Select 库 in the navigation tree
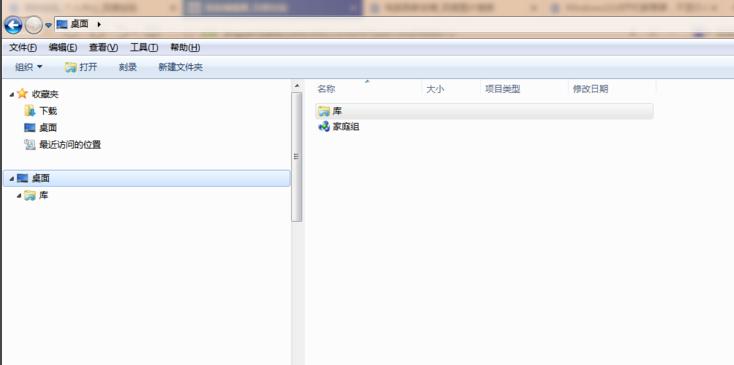Viewport: 734px width, 365px height. point(43,195)
